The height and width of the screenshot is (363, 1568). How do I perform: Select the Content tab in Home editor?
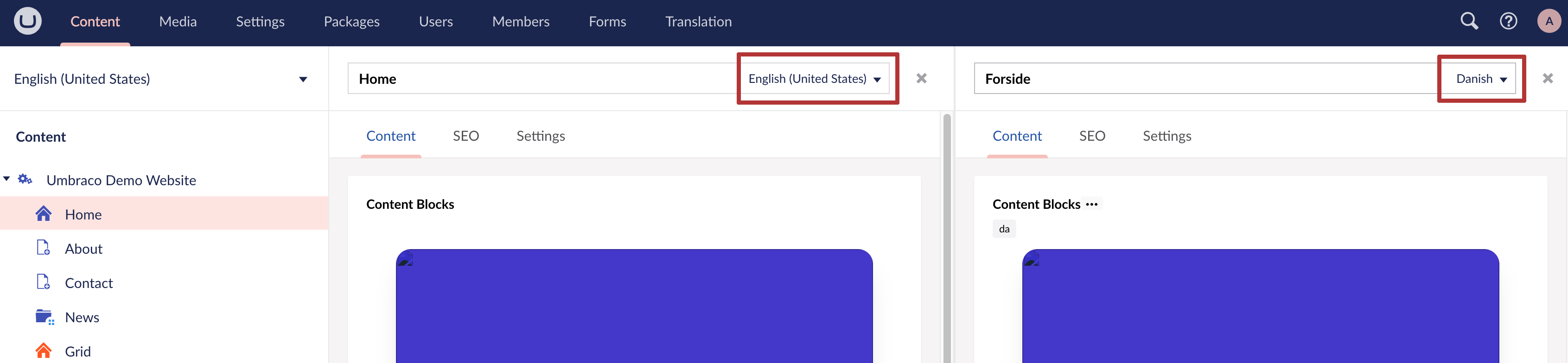pyautogui.click(x=391, y=136)
